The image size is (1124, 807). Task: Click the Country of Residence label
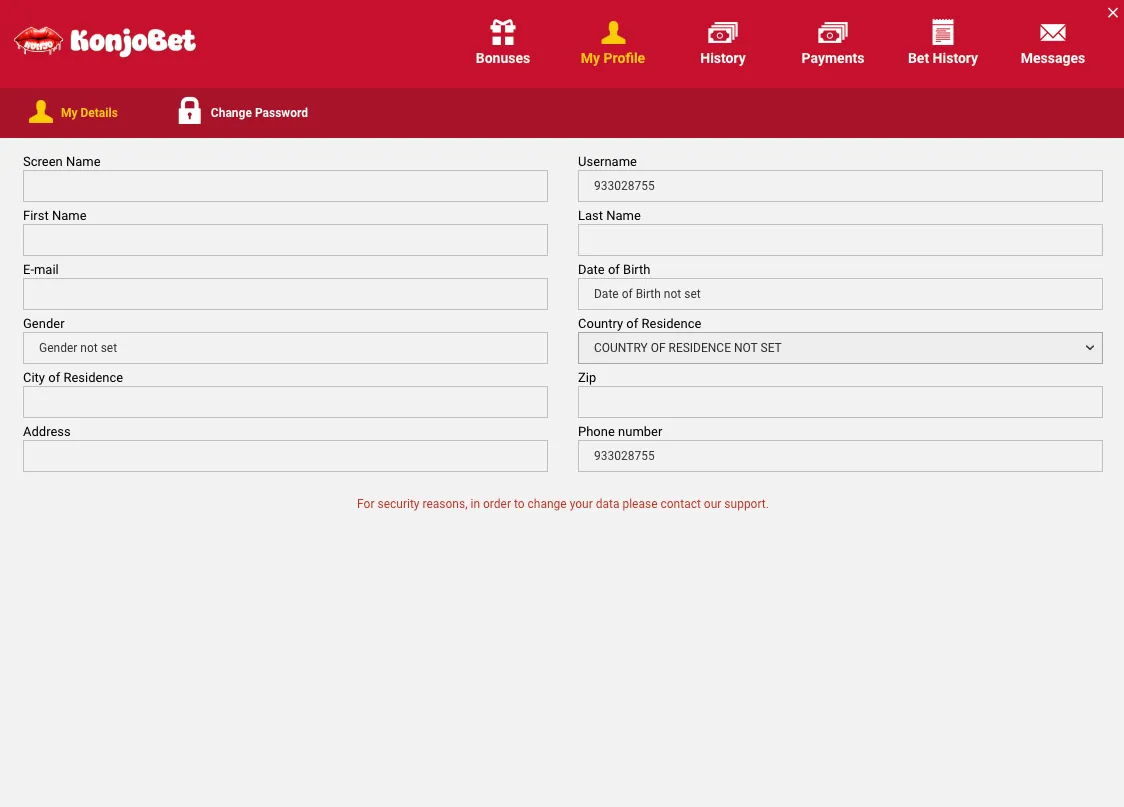tap(639, 323)
